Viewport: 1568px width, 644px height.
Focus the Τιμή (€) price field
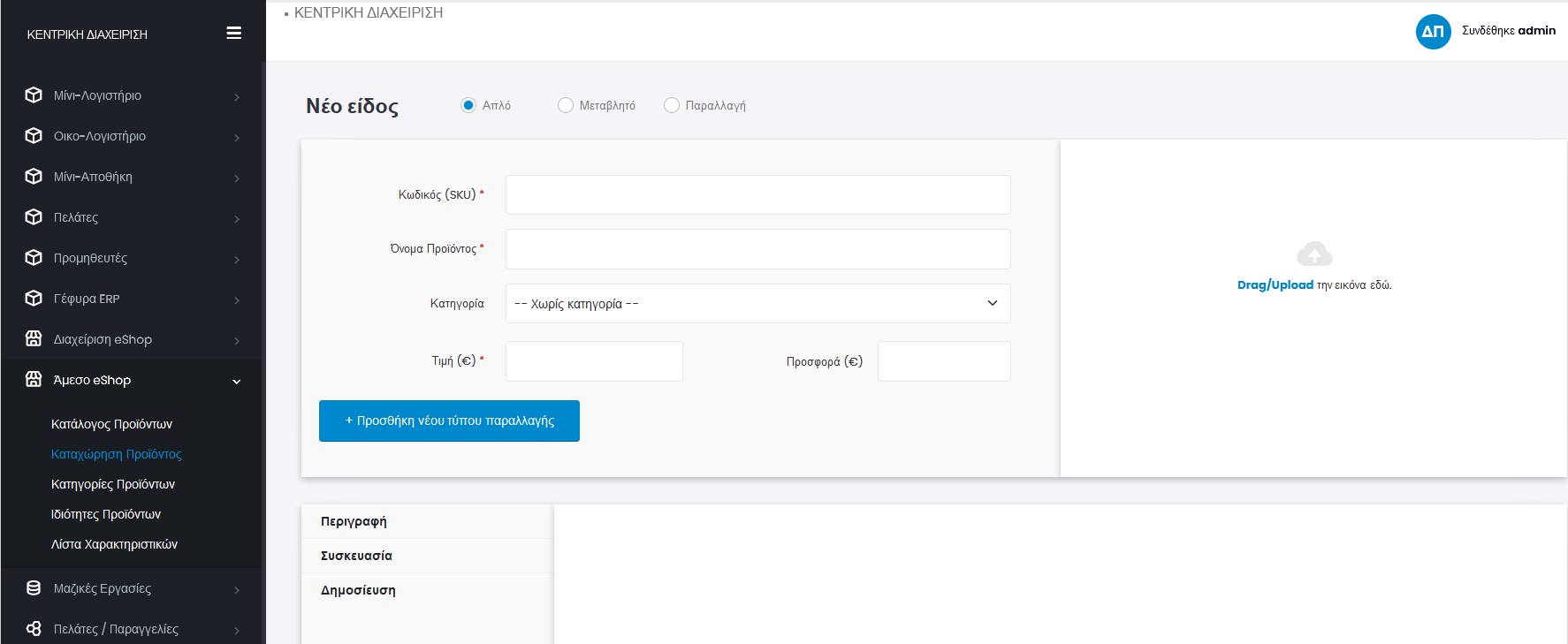pyautogui.click(x=594, y=361)
